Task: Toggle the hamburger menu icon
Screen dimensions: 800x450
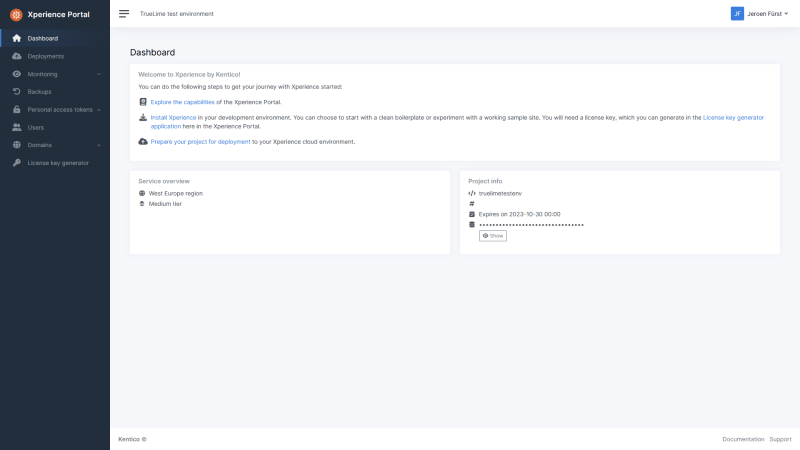Action: coord(124,14)
